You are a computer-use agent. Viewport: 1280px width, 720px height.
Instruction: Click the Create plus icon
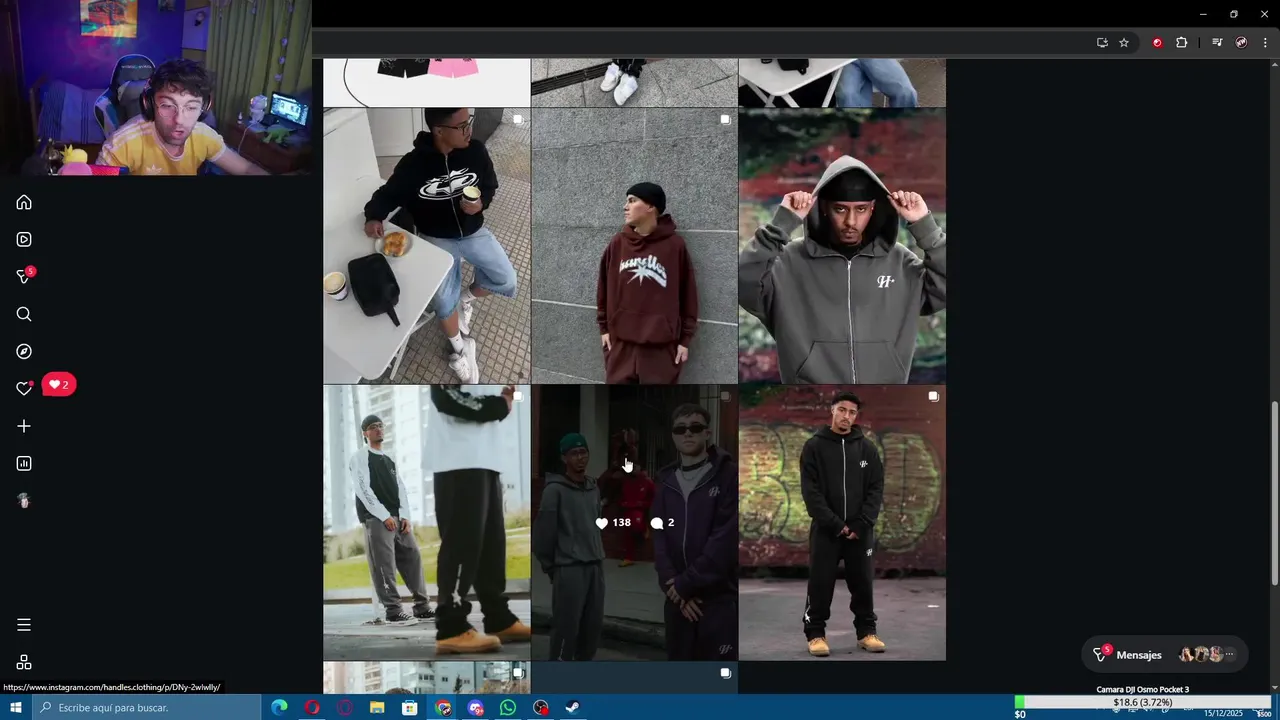point(24,426)
